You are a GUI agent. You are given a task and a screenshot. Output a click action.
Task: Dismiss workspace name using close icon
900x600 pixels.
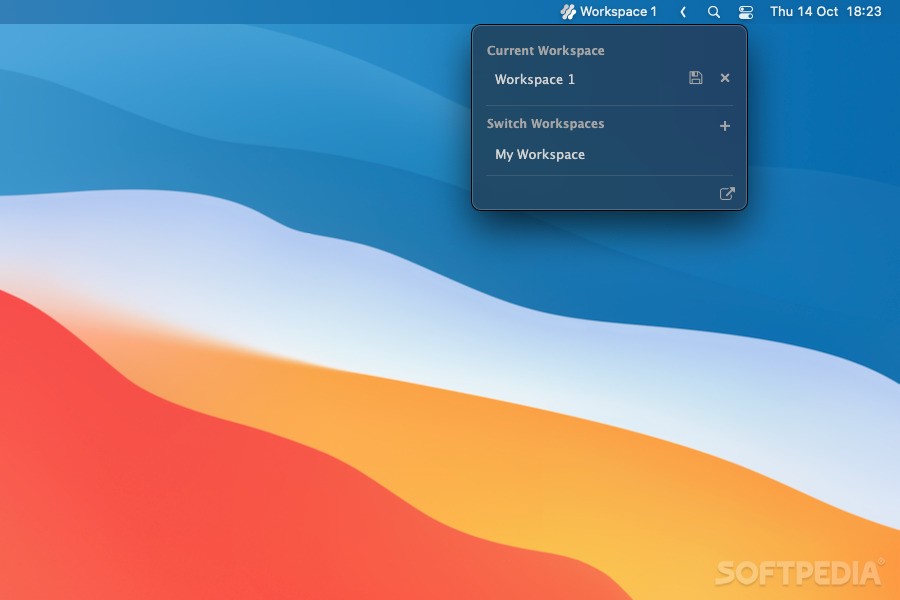click(x=724, y=77)
